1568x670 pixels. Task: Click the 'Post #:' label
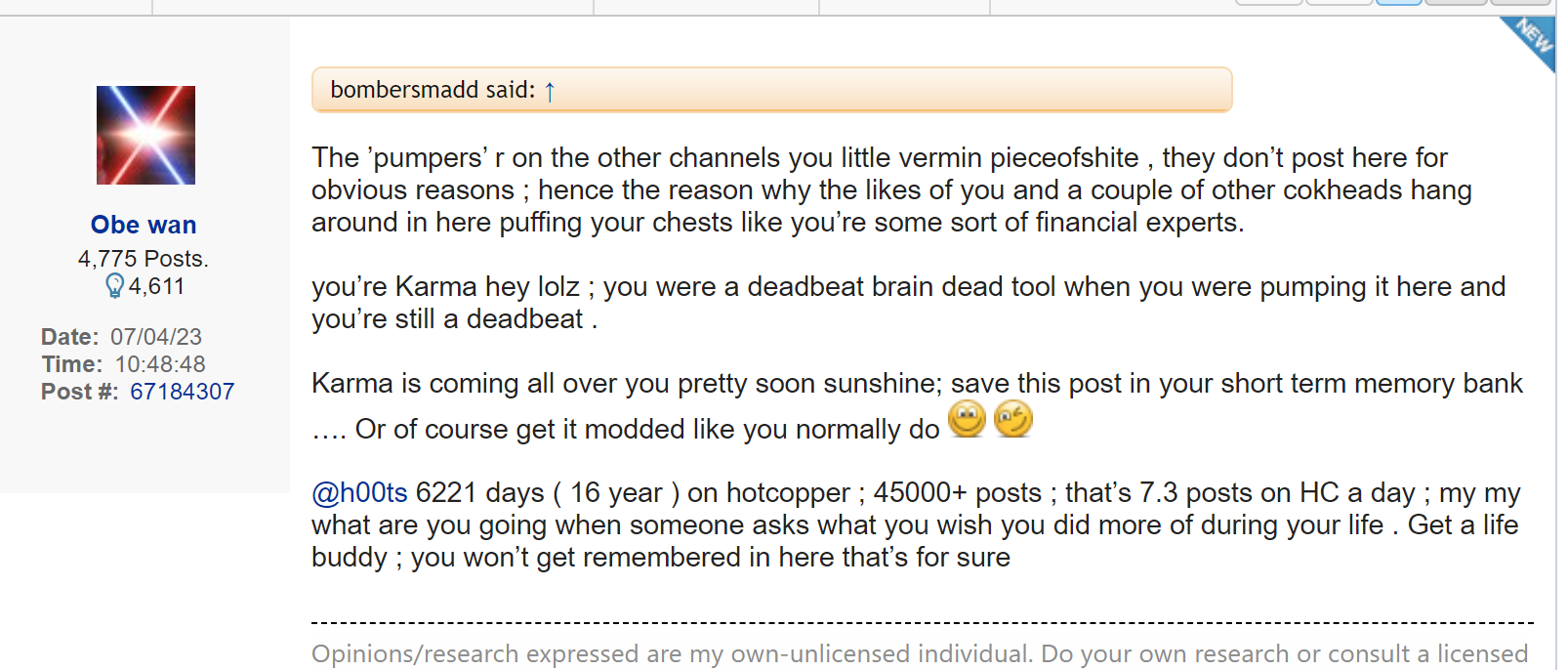pos(80,392)
